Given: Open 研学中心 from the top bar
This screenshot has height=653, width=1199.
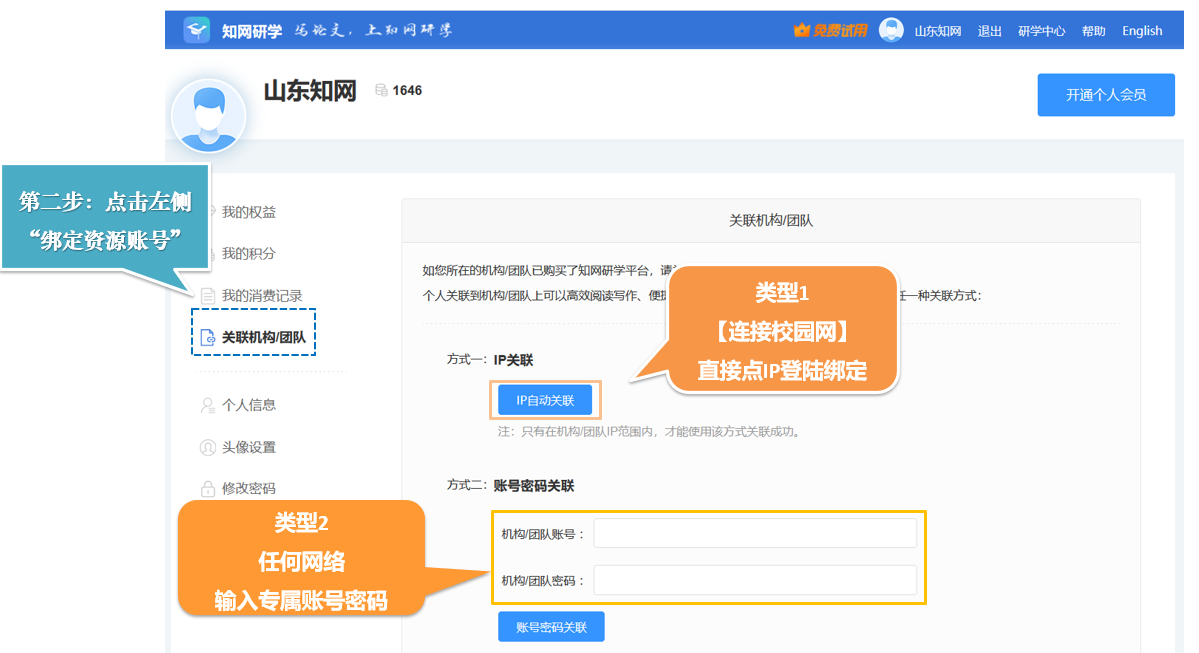Looking at the screenshot, I should pos(1041,31).
